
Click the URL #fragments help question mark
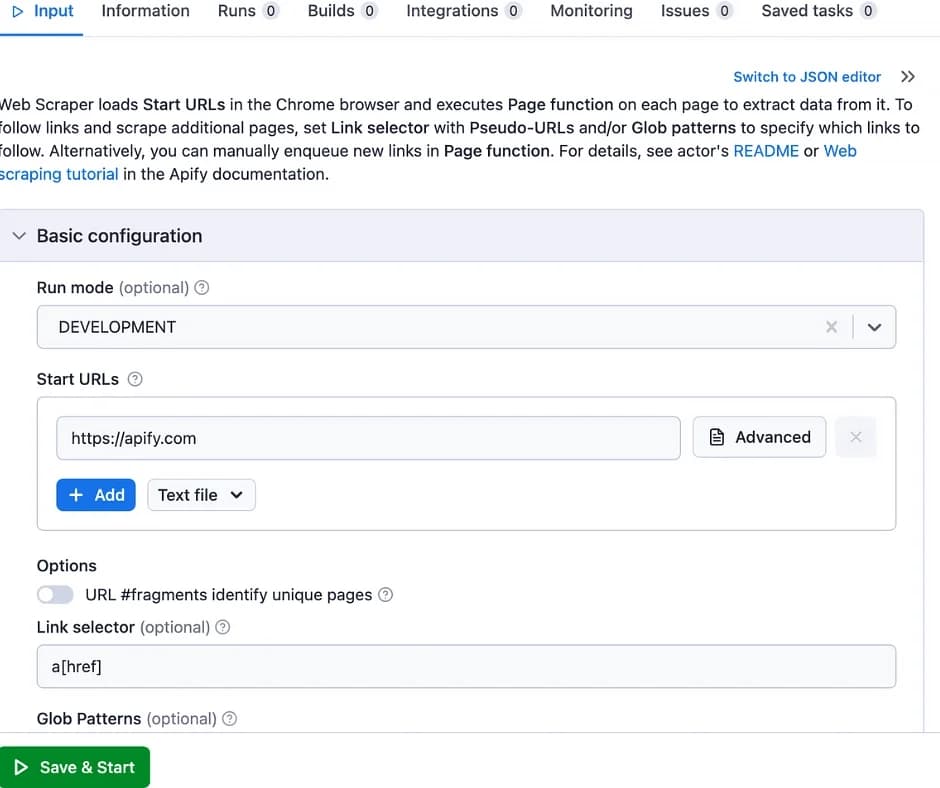click(386, 594)
